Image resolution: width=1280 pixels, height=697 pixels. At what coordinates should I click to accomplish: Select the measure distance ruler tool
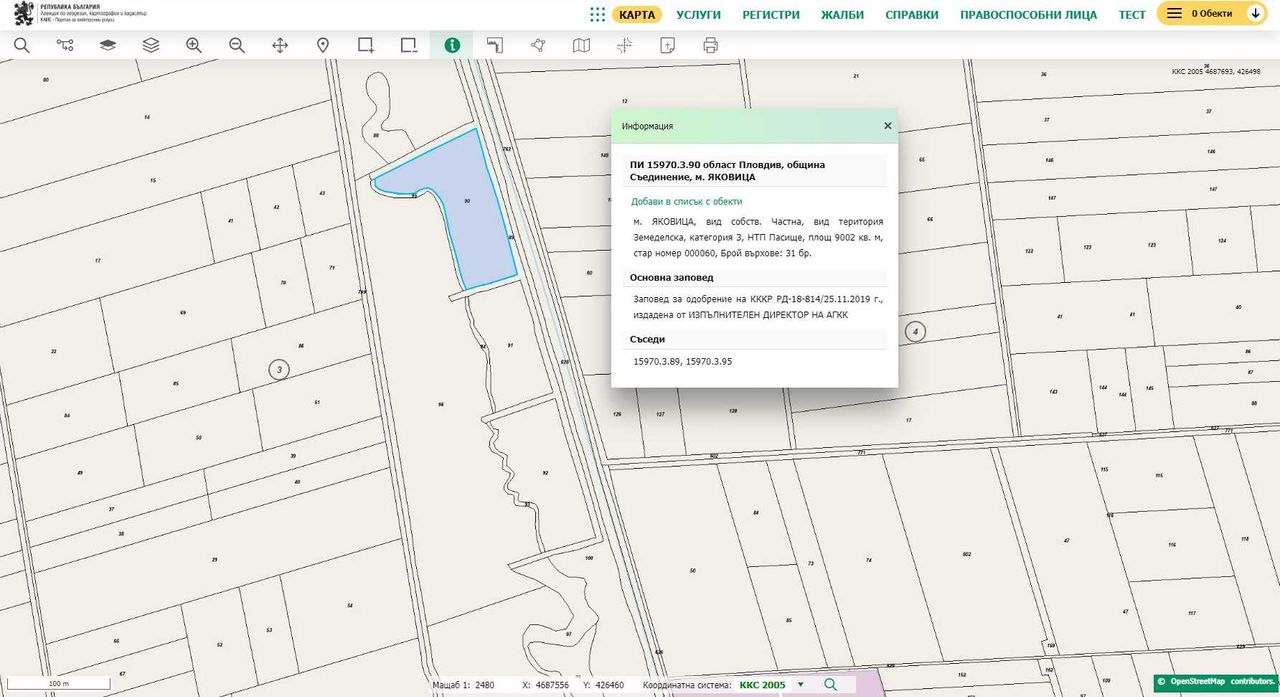pos(495,45)
